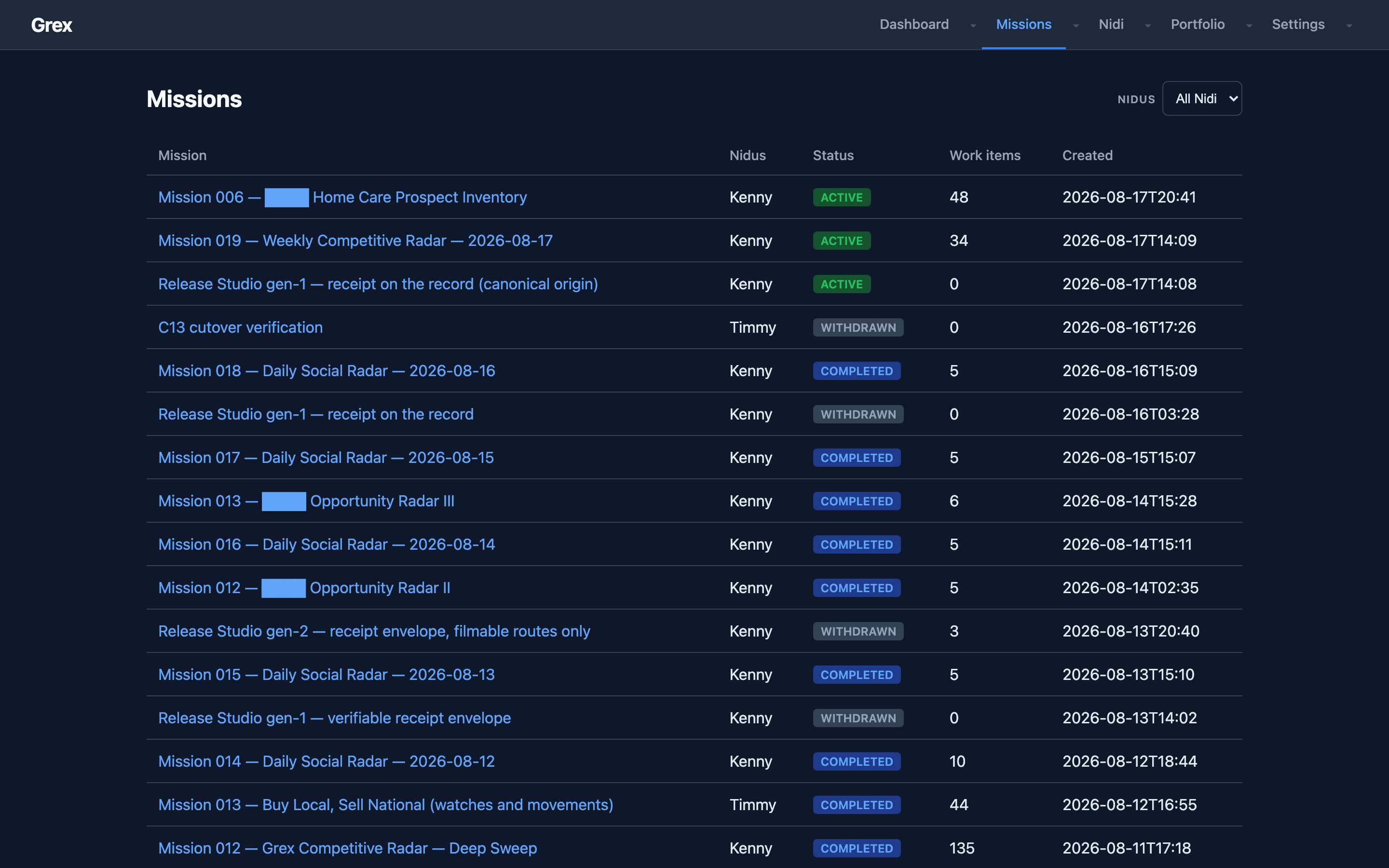
Task: Open Release Studio gen-2 receipt envelope mission
Action: [374, 631]
